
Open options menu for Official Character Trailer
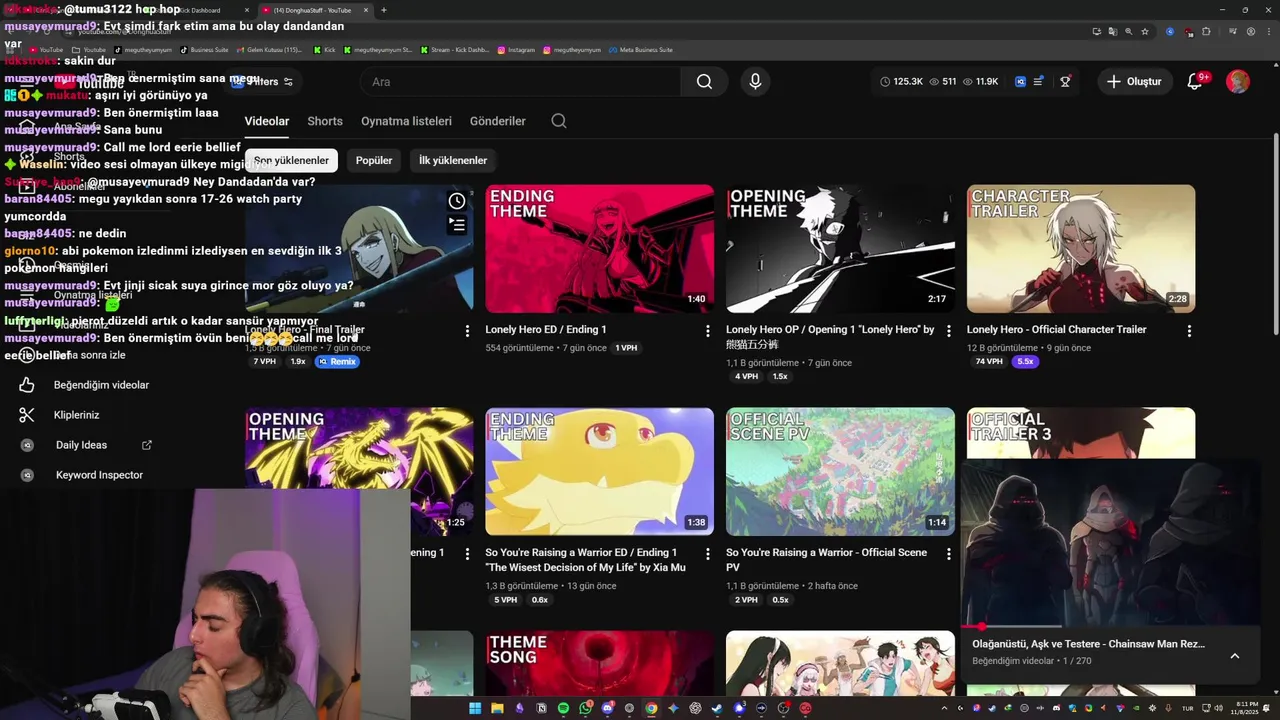coord(1189,330)
